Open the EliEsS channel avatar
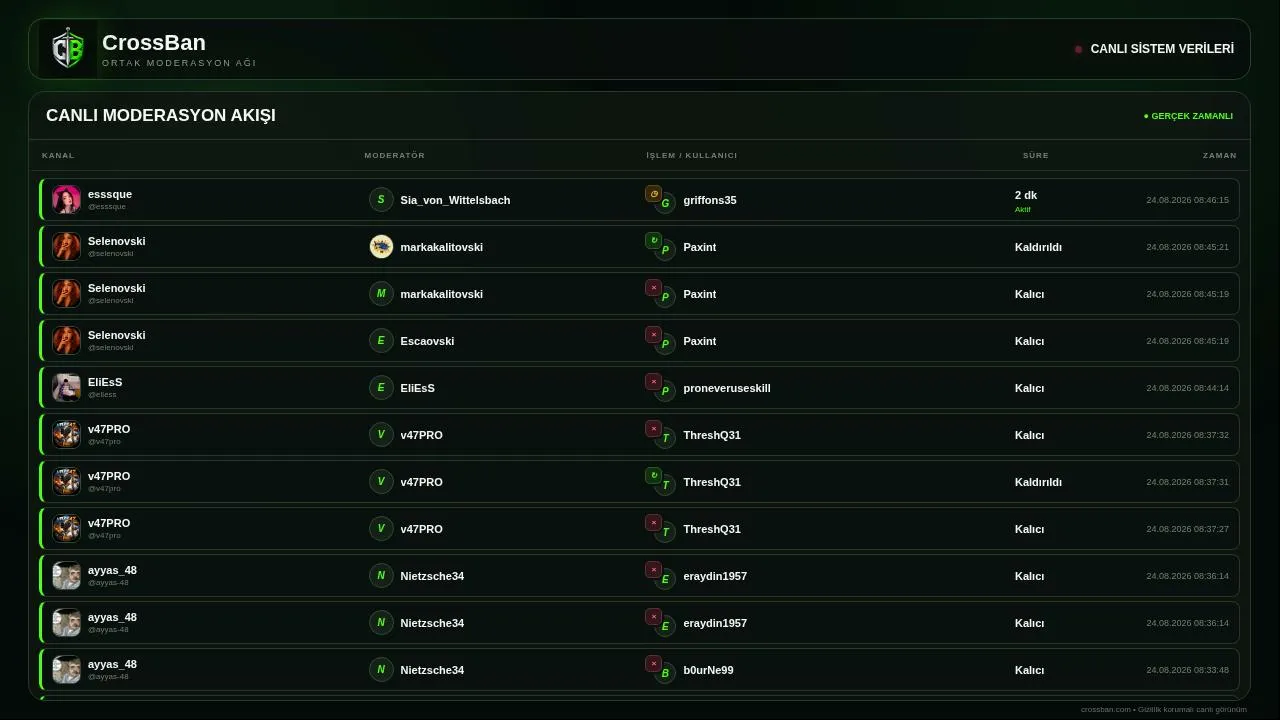This screenshot has width=1280, height=720. (x=66, y=388)
